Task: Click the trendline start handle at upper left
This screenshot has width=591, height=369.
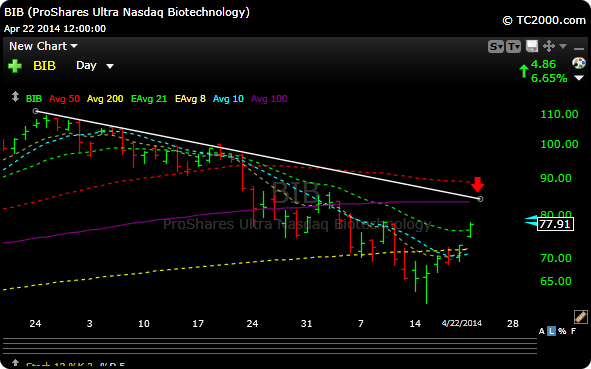Action: click(x=35, y=111)
